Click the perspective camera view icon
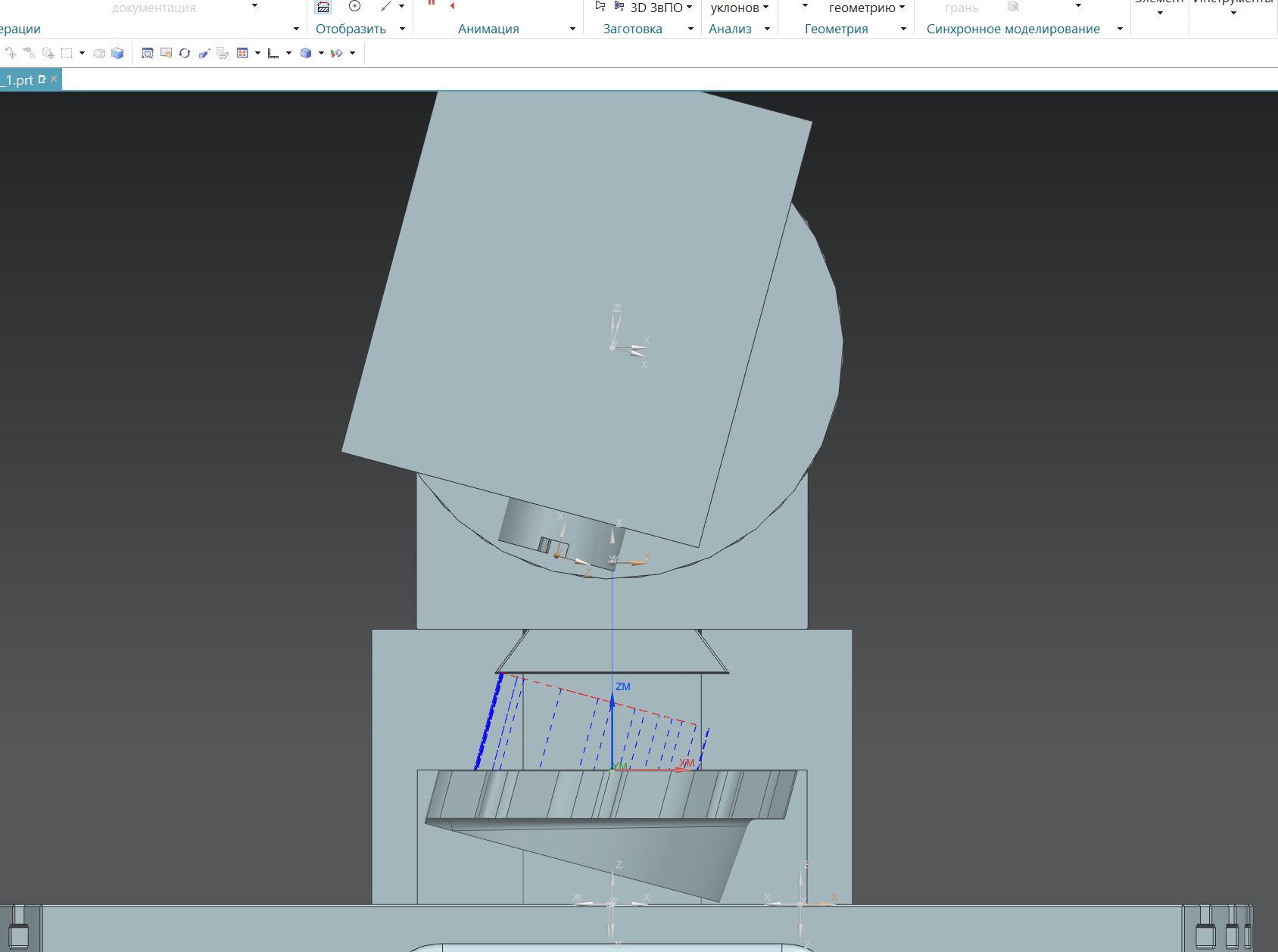Viewport: 1278px width, 952px height. (x=204, y=53)
